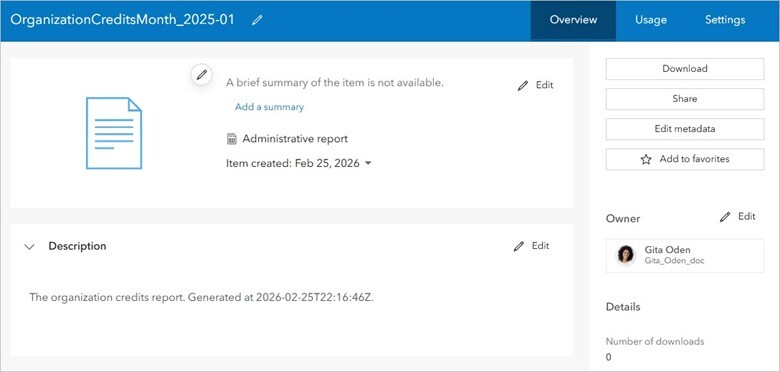
Task: Click the Owner heading
Action: 623,219
